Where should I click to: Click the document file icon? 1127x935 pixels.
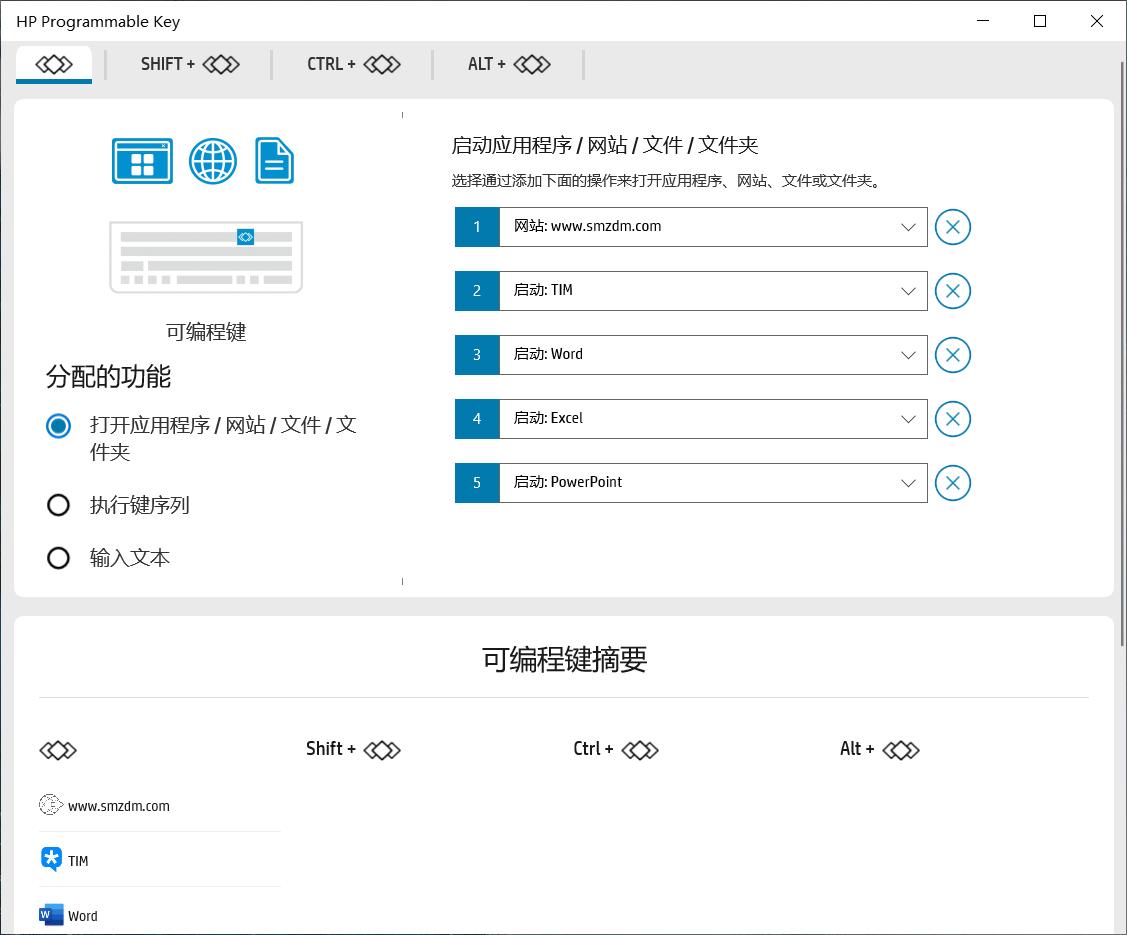point(275,161)
